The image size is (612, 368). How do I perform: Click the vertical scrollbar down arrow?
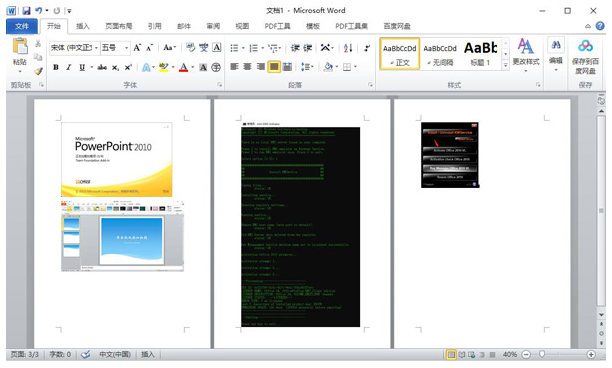(x=601, y=315)
